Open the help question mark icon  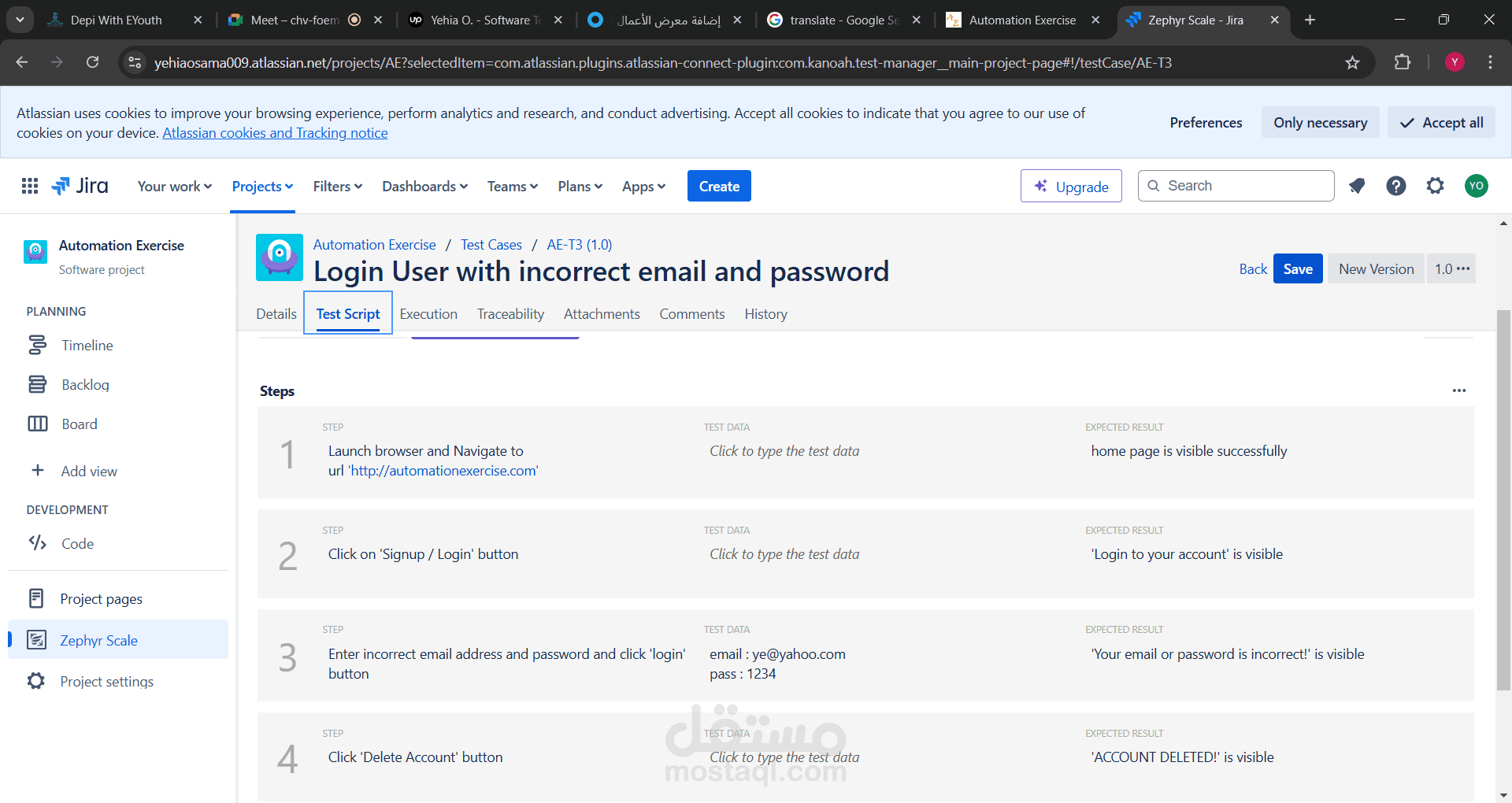(1396, 186)
